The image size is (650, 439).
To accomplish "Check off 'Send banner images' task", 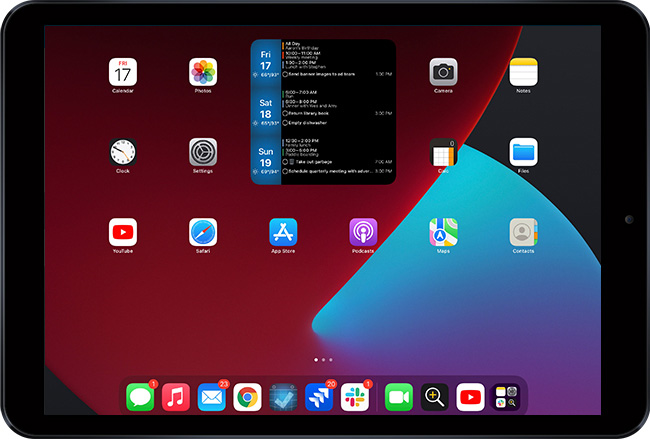I will click(x=285, y=74).
